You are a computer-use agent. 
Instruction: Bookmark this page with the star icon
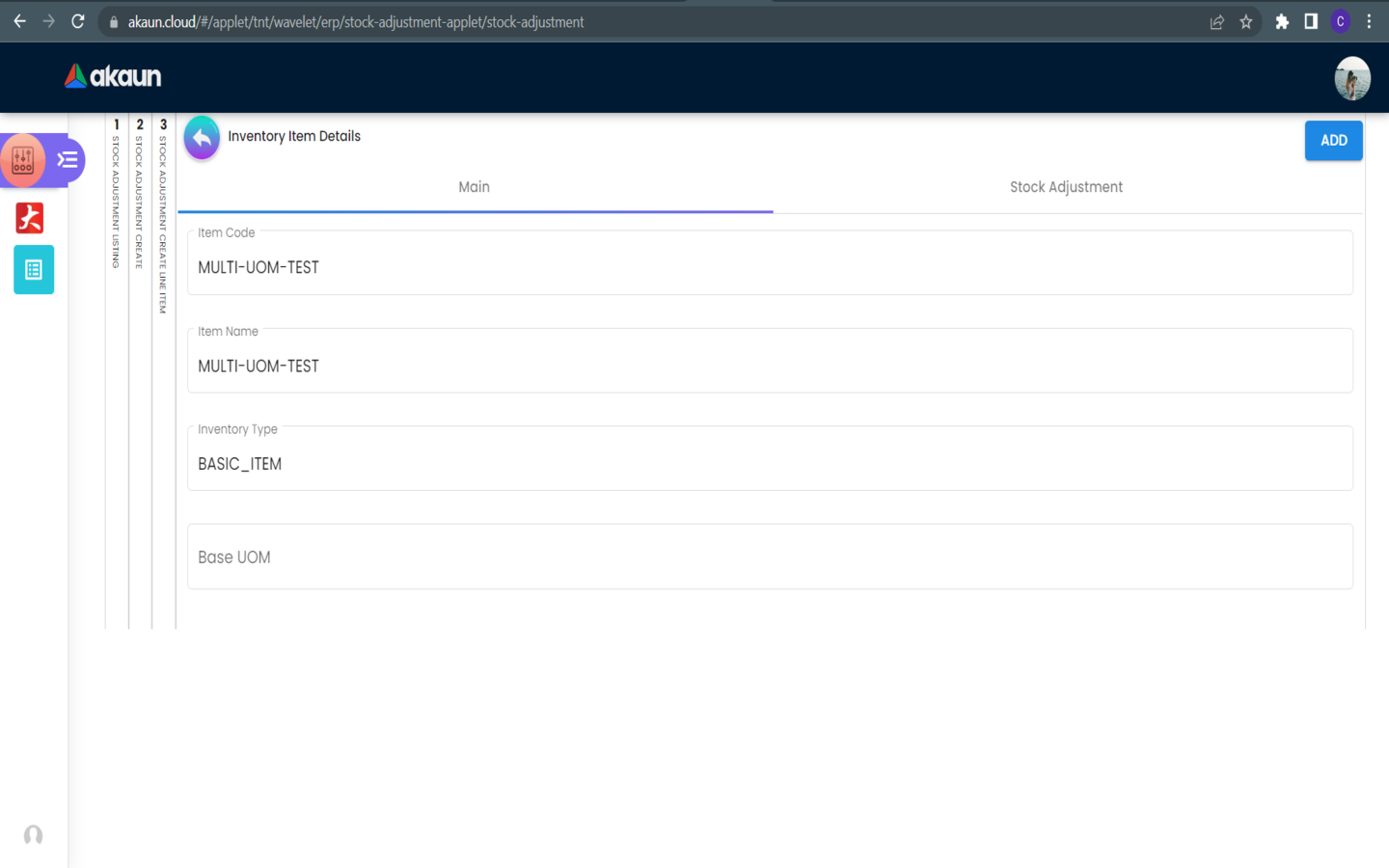(1246, 22)
